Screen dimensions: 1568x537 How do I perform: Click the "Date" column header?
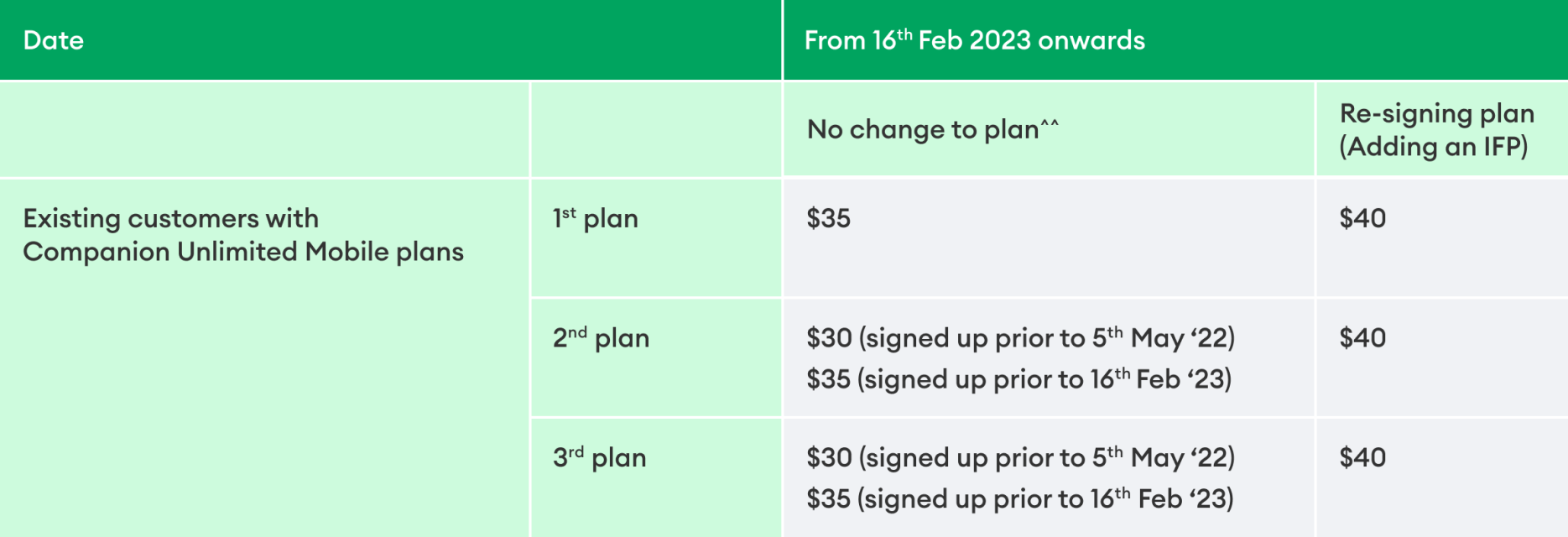(54, 40)
